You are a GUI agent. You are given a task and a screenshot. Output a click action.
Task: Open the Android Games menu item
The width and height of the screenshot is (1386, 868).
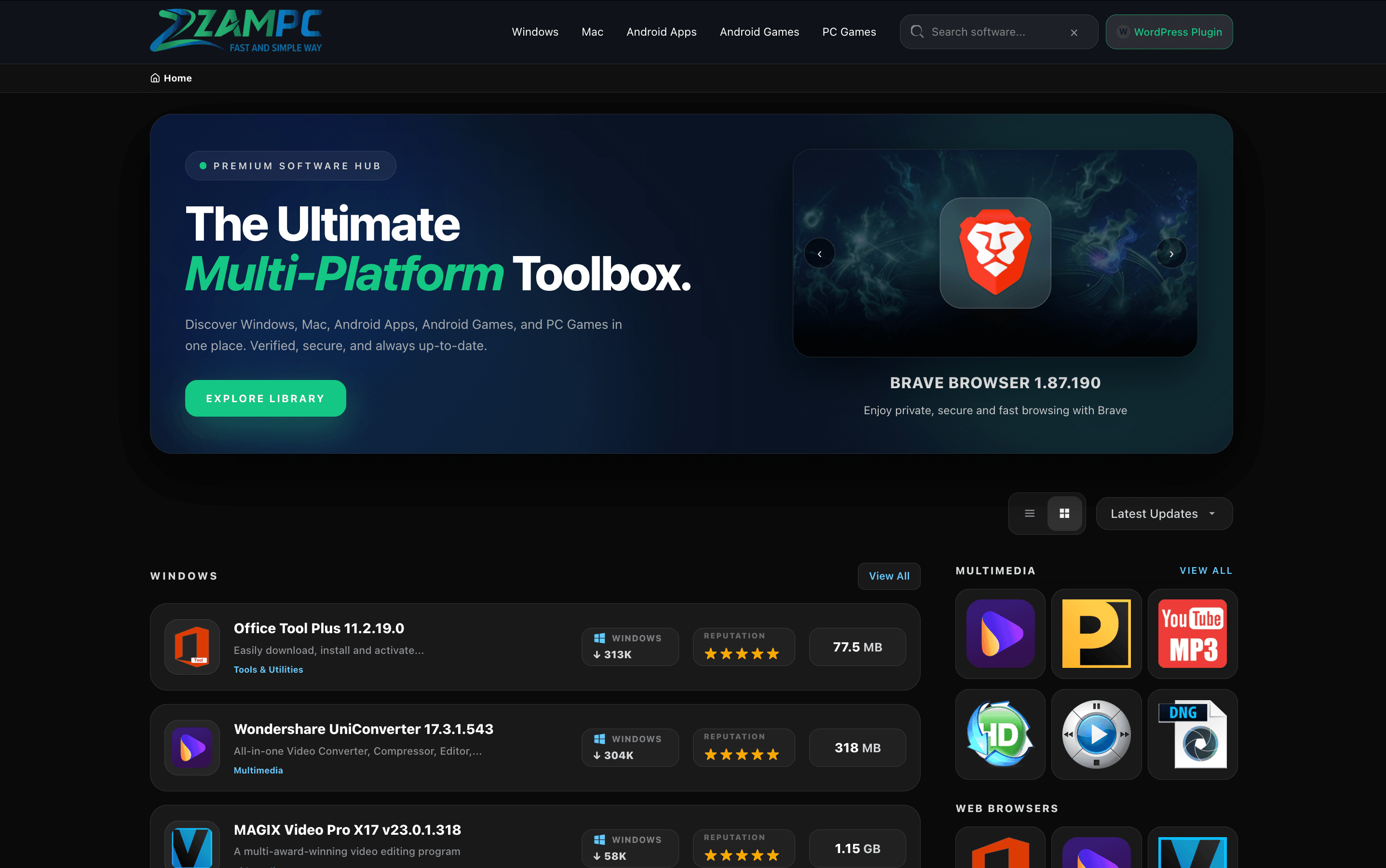pos(759,32)
